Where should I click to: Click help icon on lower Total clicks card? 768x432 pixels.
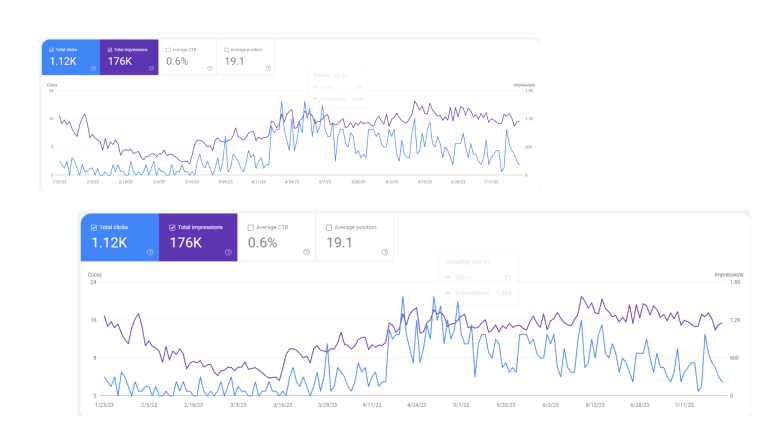click(150, 252)
